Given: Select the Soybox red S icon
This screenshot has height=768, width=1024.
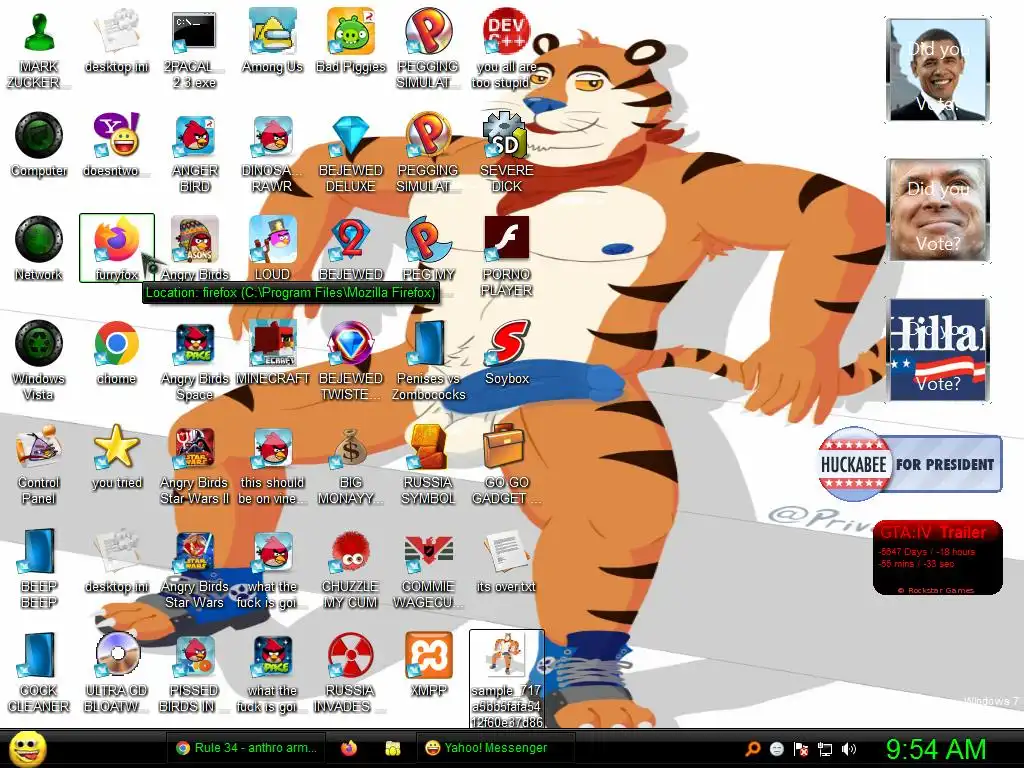Looking at the screenshot, I should point(507,344).
